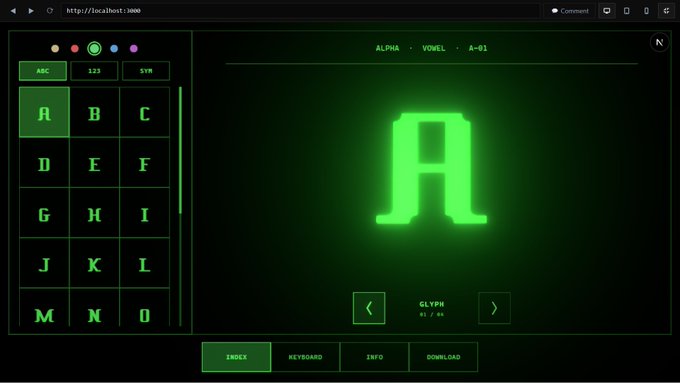This screenshot has width=680, height=383.
Task: Click the VOWEL label in header
Action: [x=434, y=48]
